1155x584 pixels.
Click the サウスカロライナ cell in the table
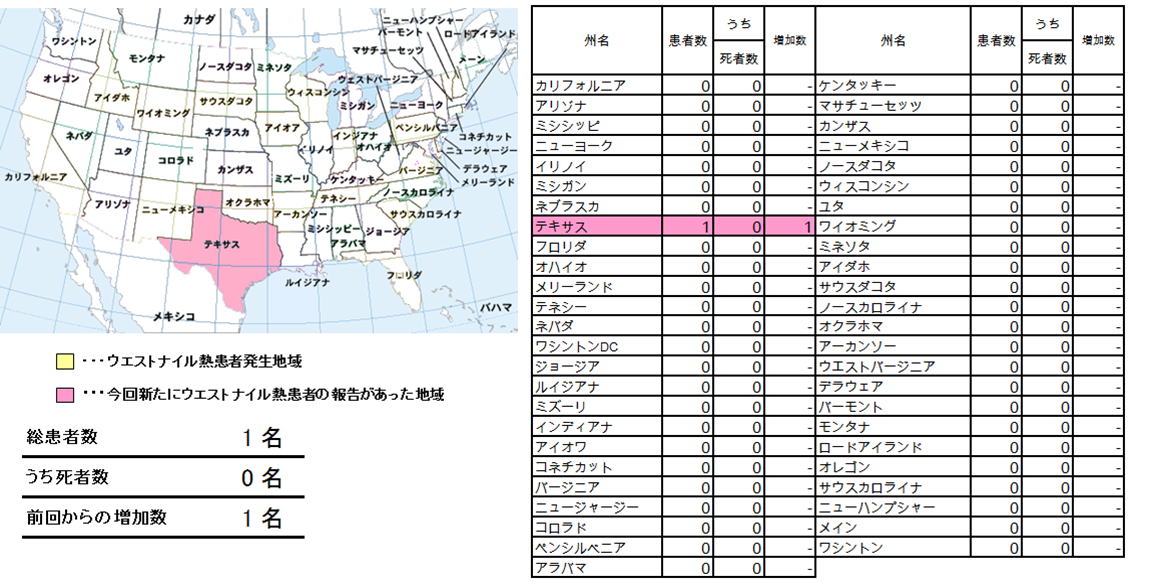coord(894,488)
